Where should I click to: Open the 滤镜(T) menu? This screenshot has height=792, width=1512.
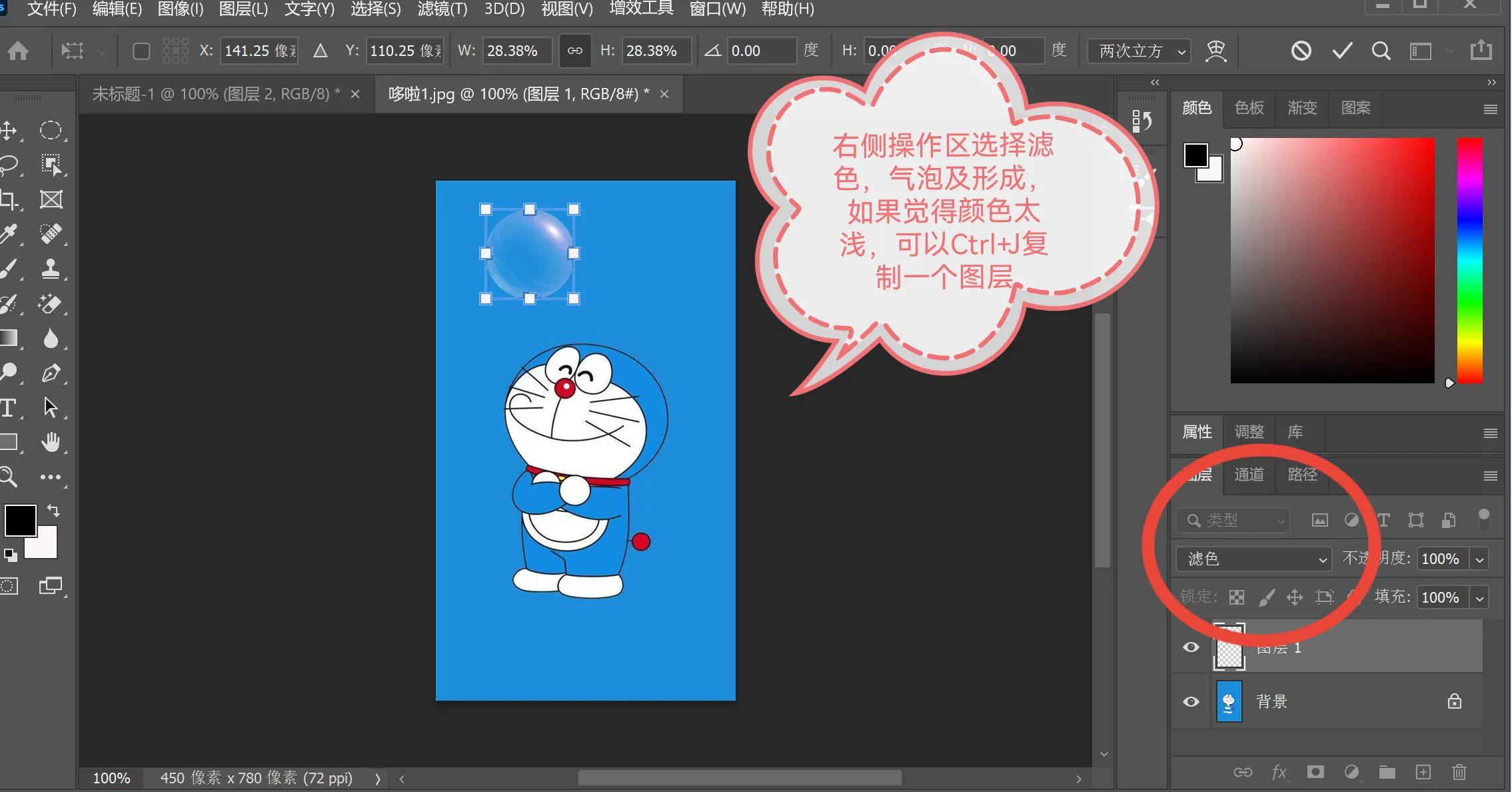(x=442, y=9)
